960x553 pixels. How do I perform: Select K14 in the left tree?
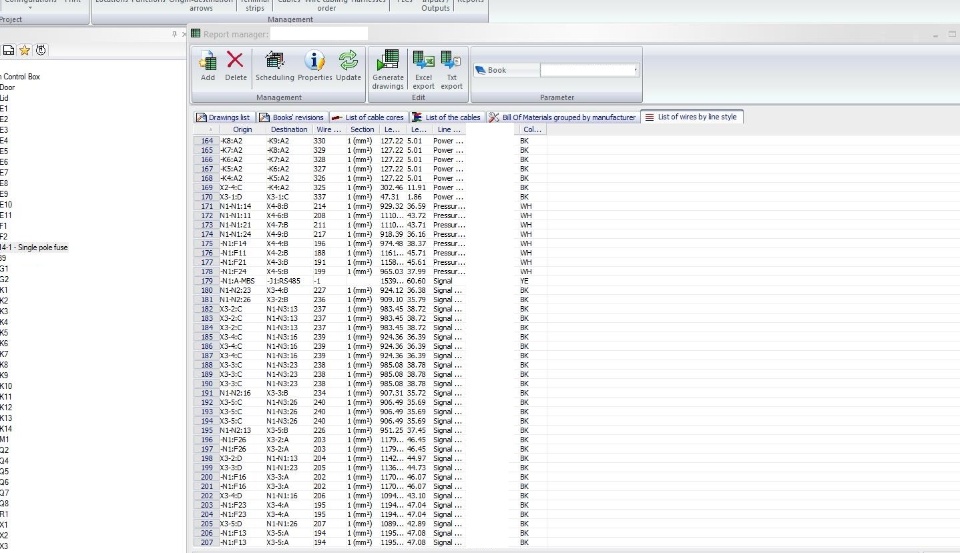click(6, 429)
